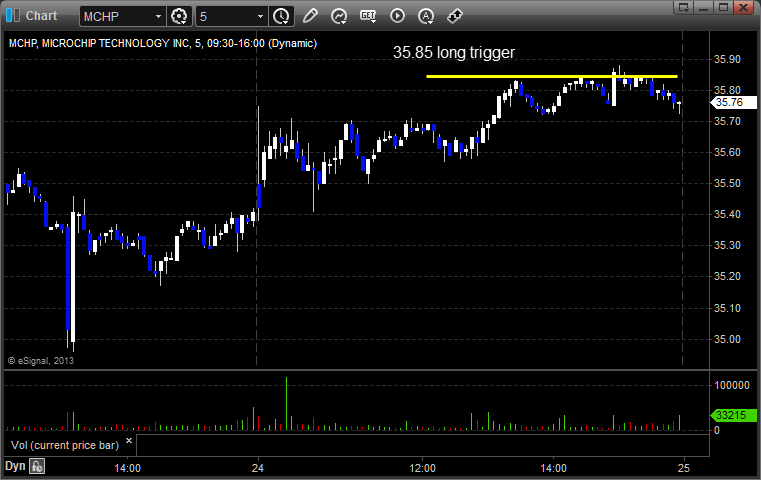Select the yellow 35.85 trigger line

tap(552, 76)
